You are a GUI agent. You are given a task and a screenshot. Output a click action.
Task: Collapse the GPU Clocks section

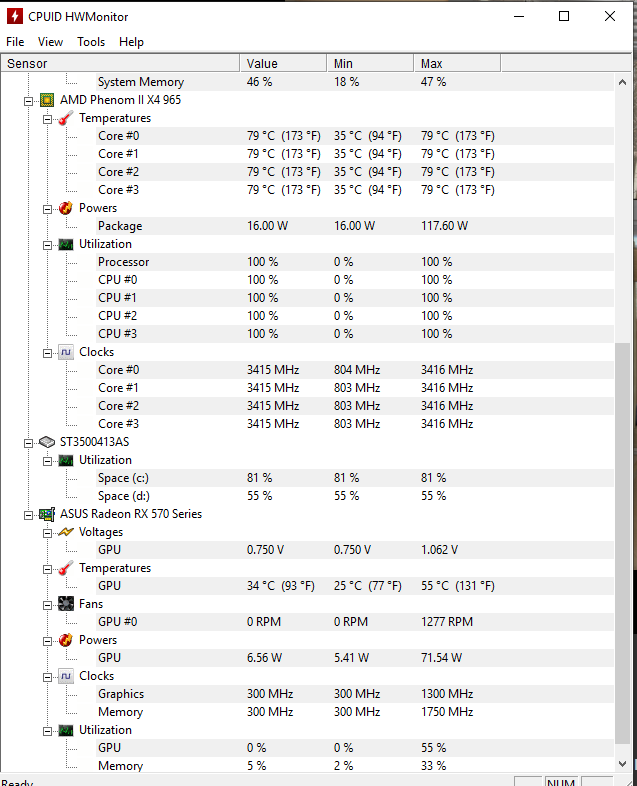(x=47, y=676)
